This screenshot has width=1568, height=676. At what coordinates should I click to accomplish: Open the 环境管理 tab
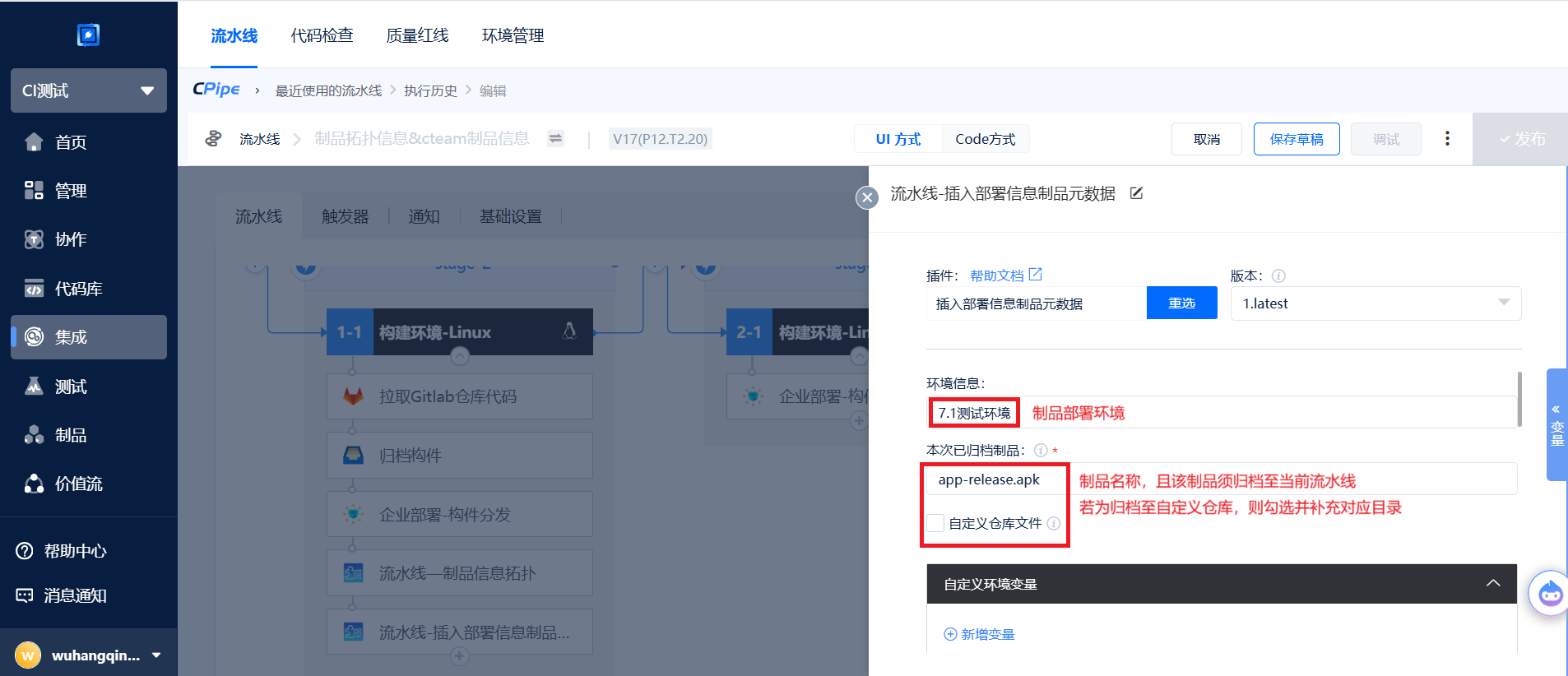tap(513, 35)
